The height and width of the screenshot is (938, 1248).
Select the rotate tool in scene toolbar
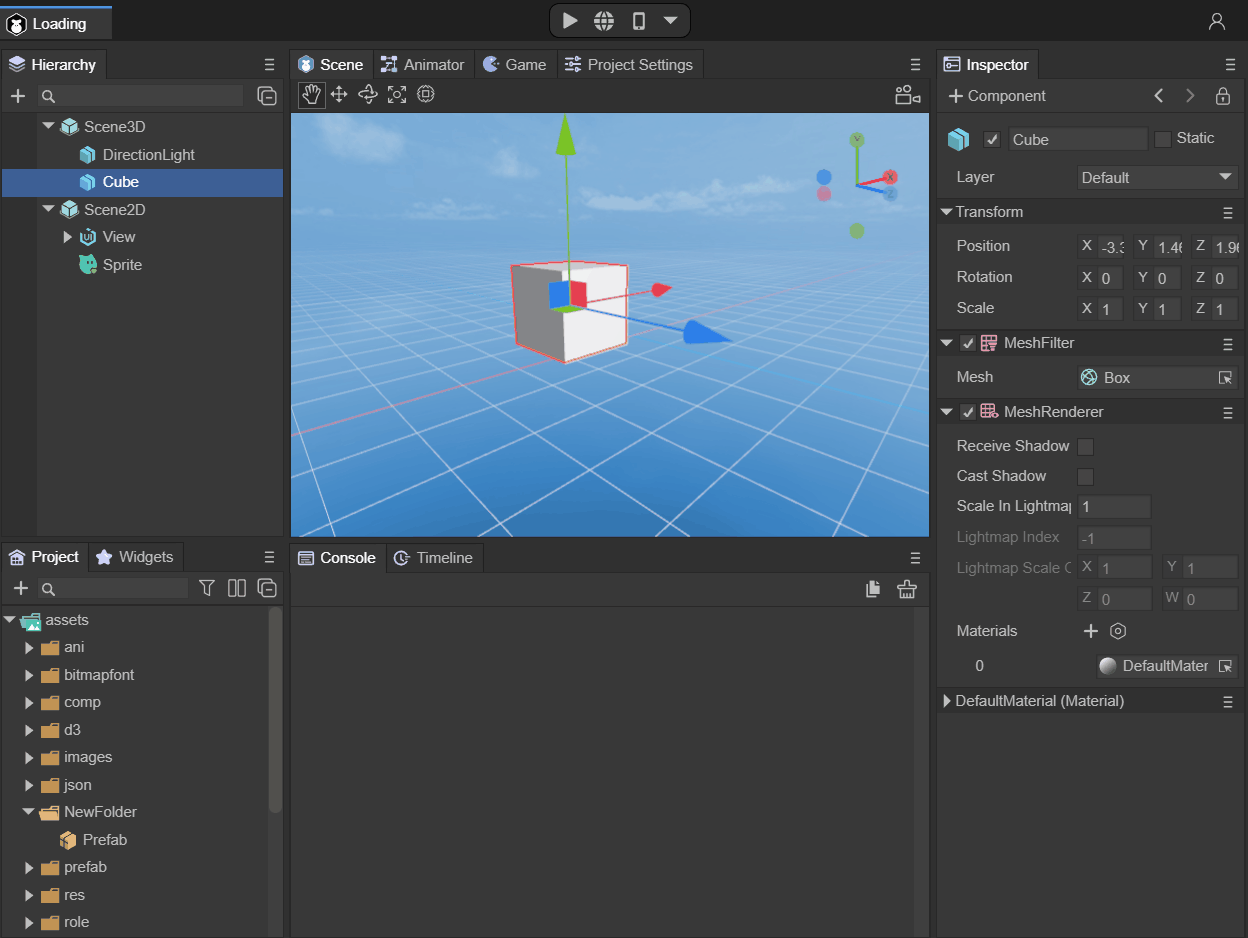368,95
